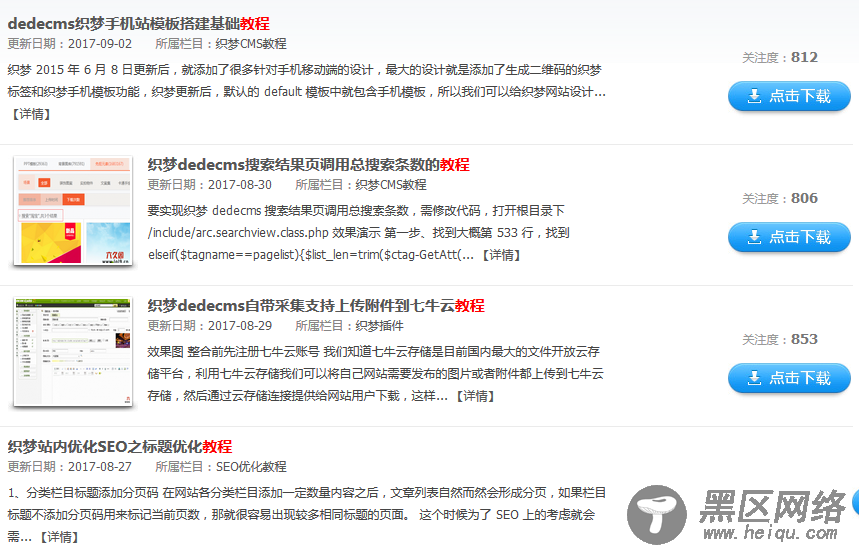
Task: Select 关注度 value 812
Action: click(804, 57)
